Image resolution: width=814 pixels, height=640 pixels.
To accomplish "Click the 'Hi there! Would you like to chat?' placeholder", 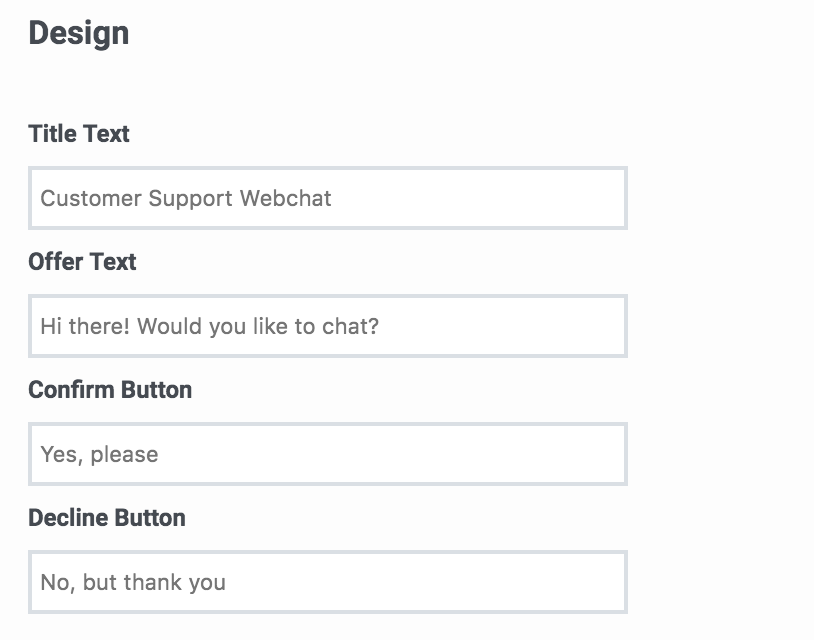I will click(x=210, y=326).
